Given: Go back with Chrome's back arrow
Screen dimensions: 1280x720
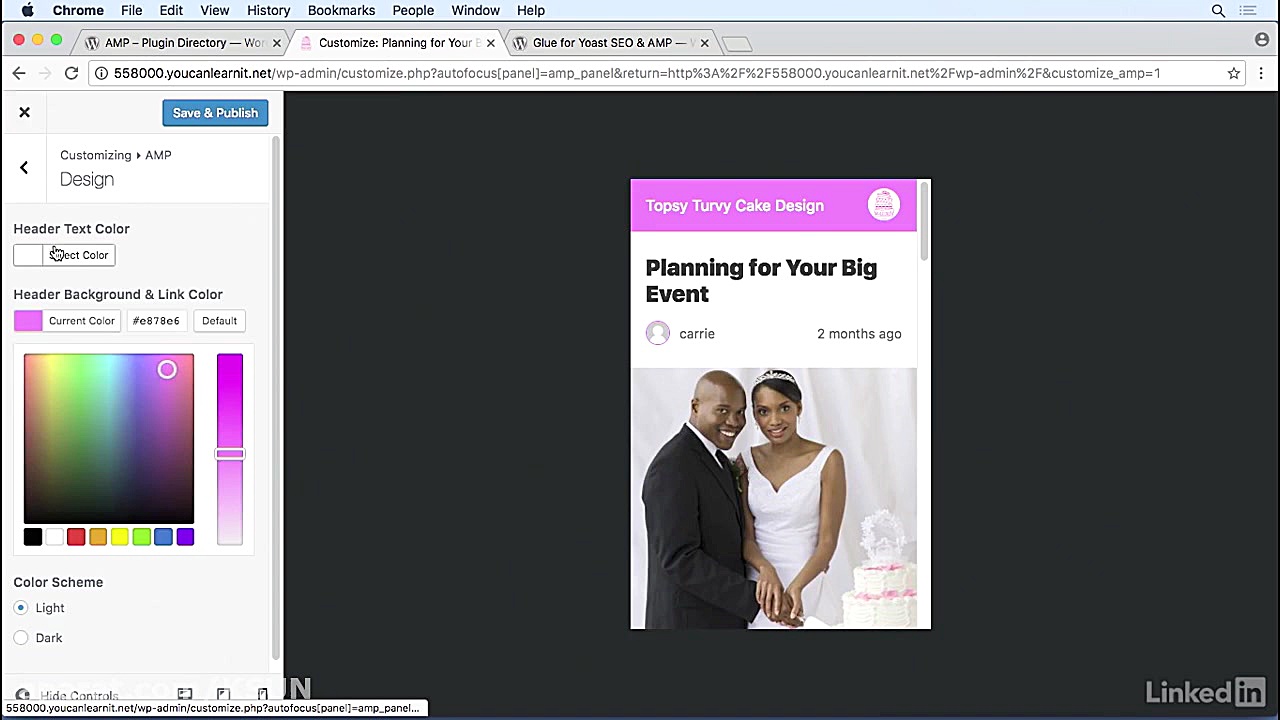Looking at the screenshot, I should [19, 73].
